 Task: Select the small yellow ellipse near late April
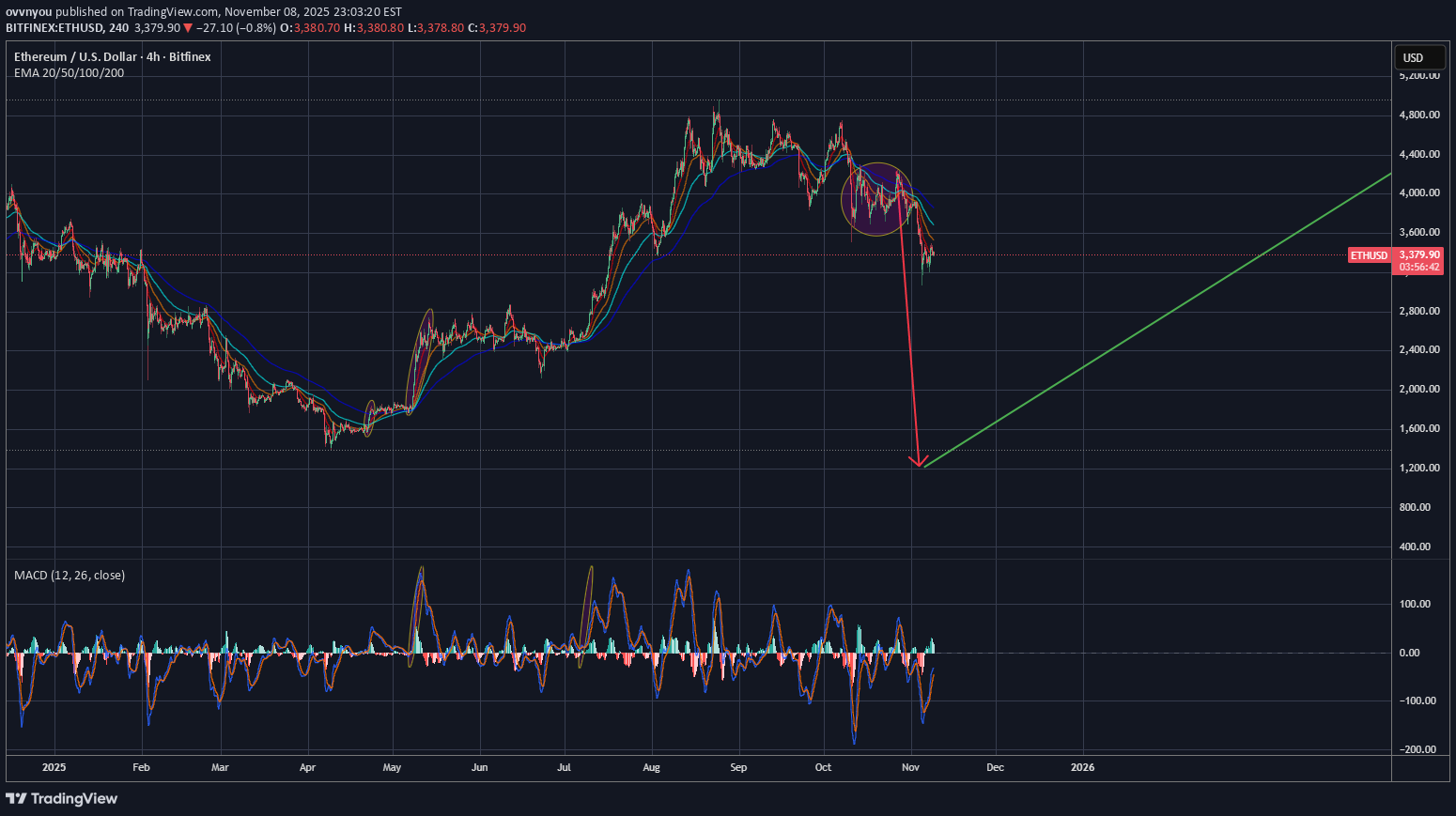tap(369, 418)
